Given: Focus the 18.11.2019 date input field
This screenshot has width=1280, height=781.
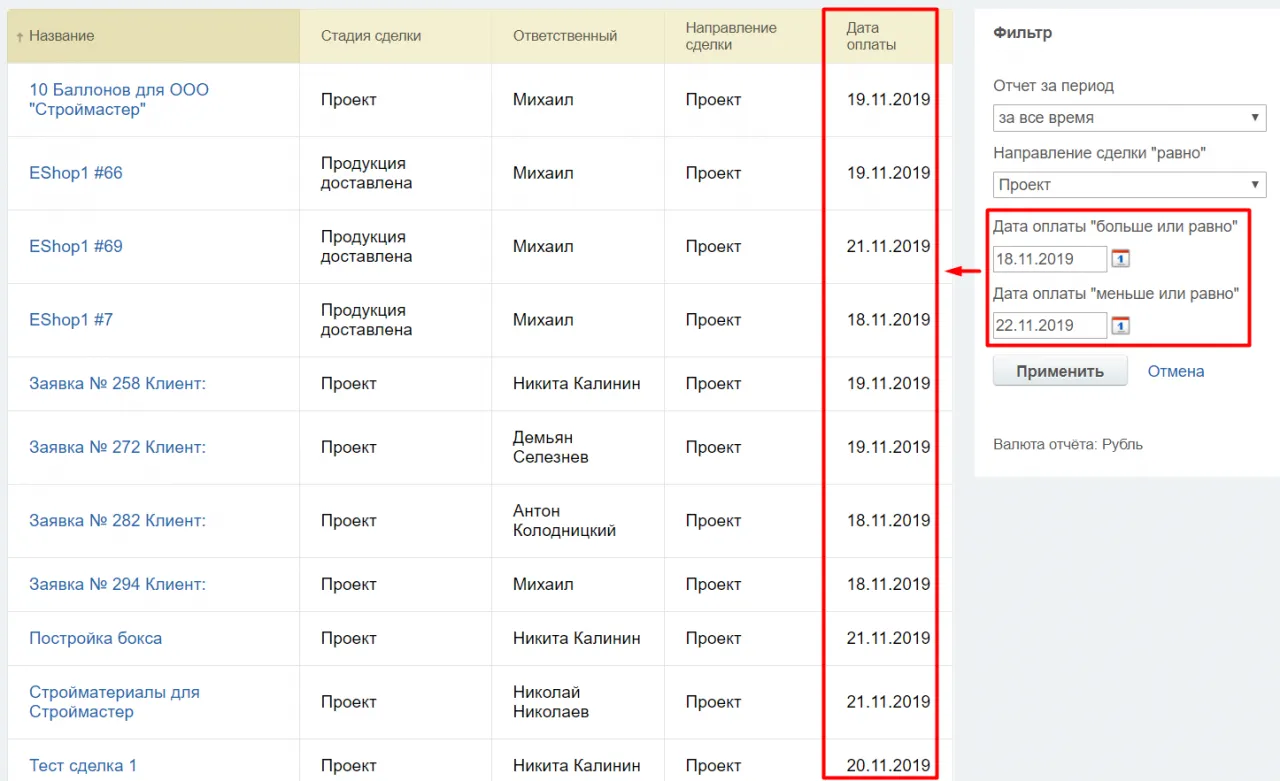Looking at the screenshot, I should tap(1049, 259).
